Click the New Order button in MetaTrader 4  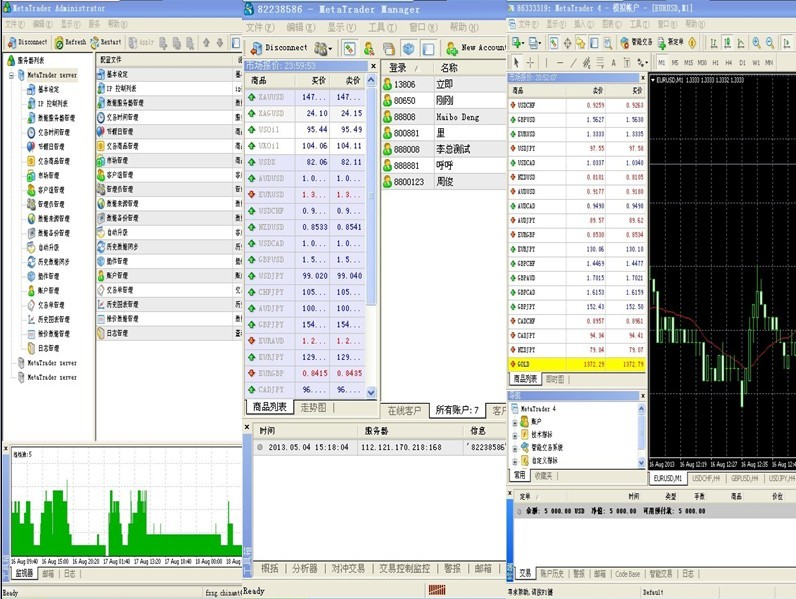tap(671, 43)
